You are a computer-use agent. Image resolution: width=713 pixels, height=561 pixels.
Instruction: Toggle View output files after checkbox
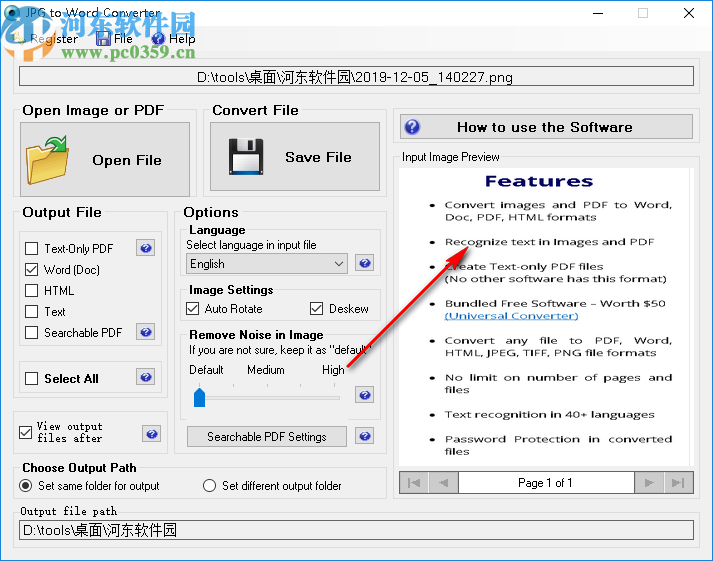pyautogui.click(x=25, y=432)
